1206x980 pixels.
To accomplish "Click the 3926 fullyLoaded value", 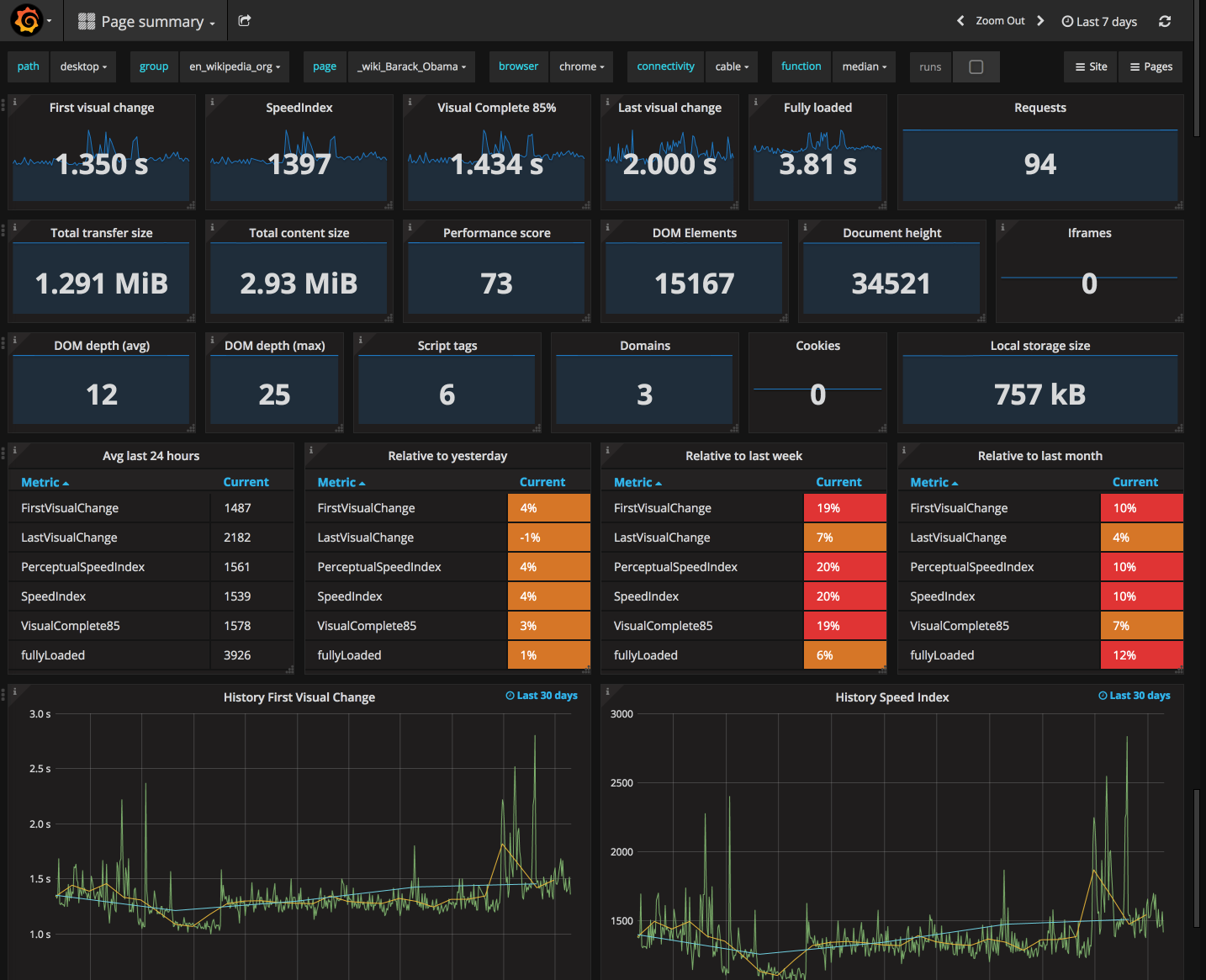I will tap(237, 655).
